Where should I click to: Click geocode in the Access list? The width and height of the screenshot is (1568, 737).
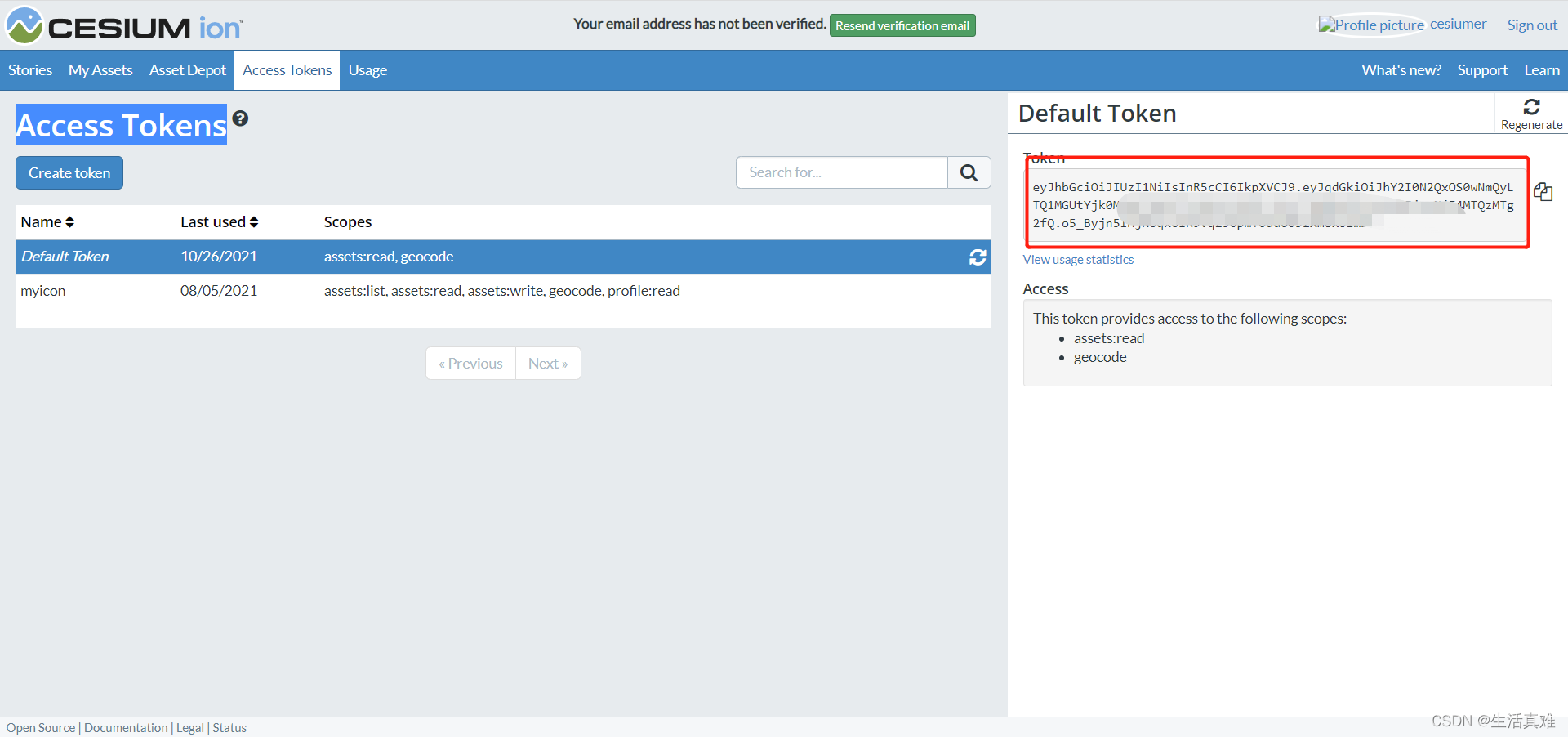pyautogui.click(x=1100, y=357)
